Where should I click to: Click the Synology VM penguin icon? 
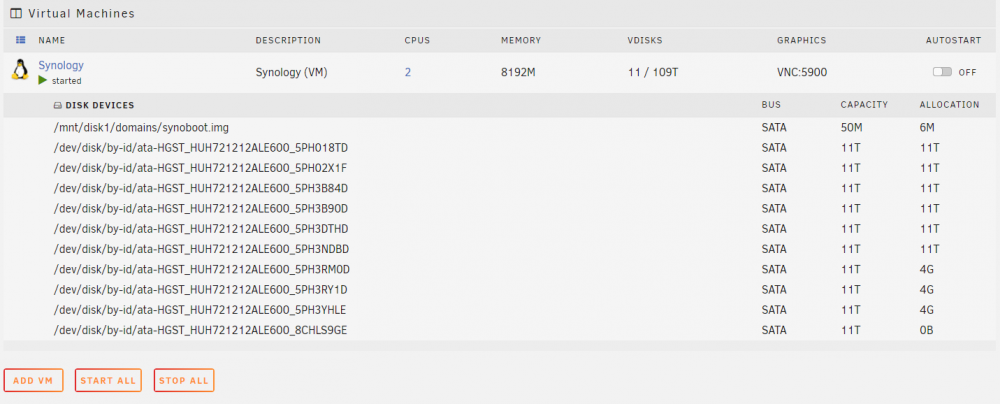pyautogui.click(x=20, y=70)
